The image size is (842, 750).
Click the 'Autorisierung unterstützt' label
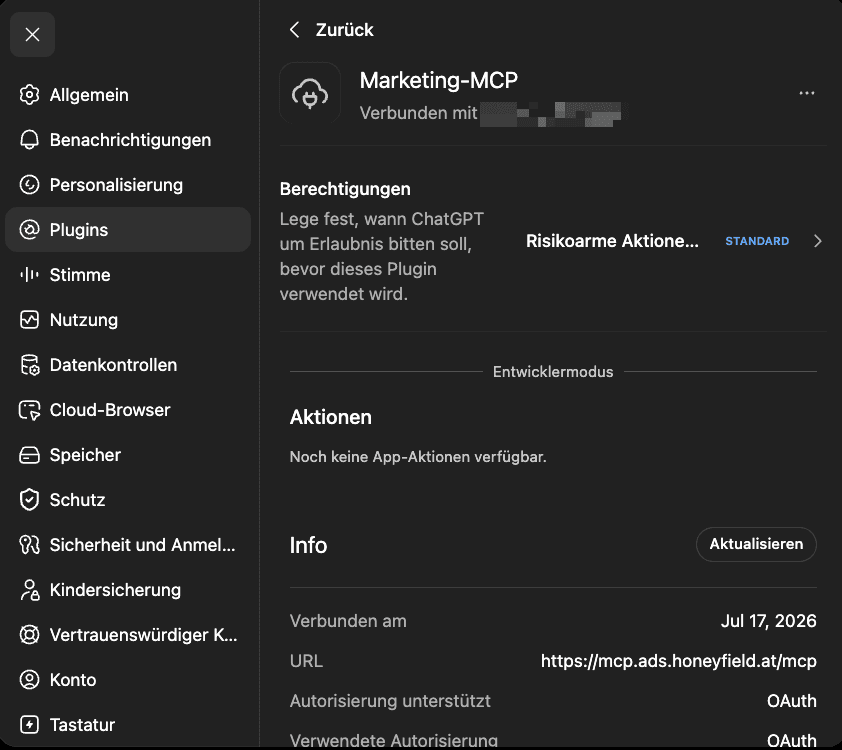point(390,701)
